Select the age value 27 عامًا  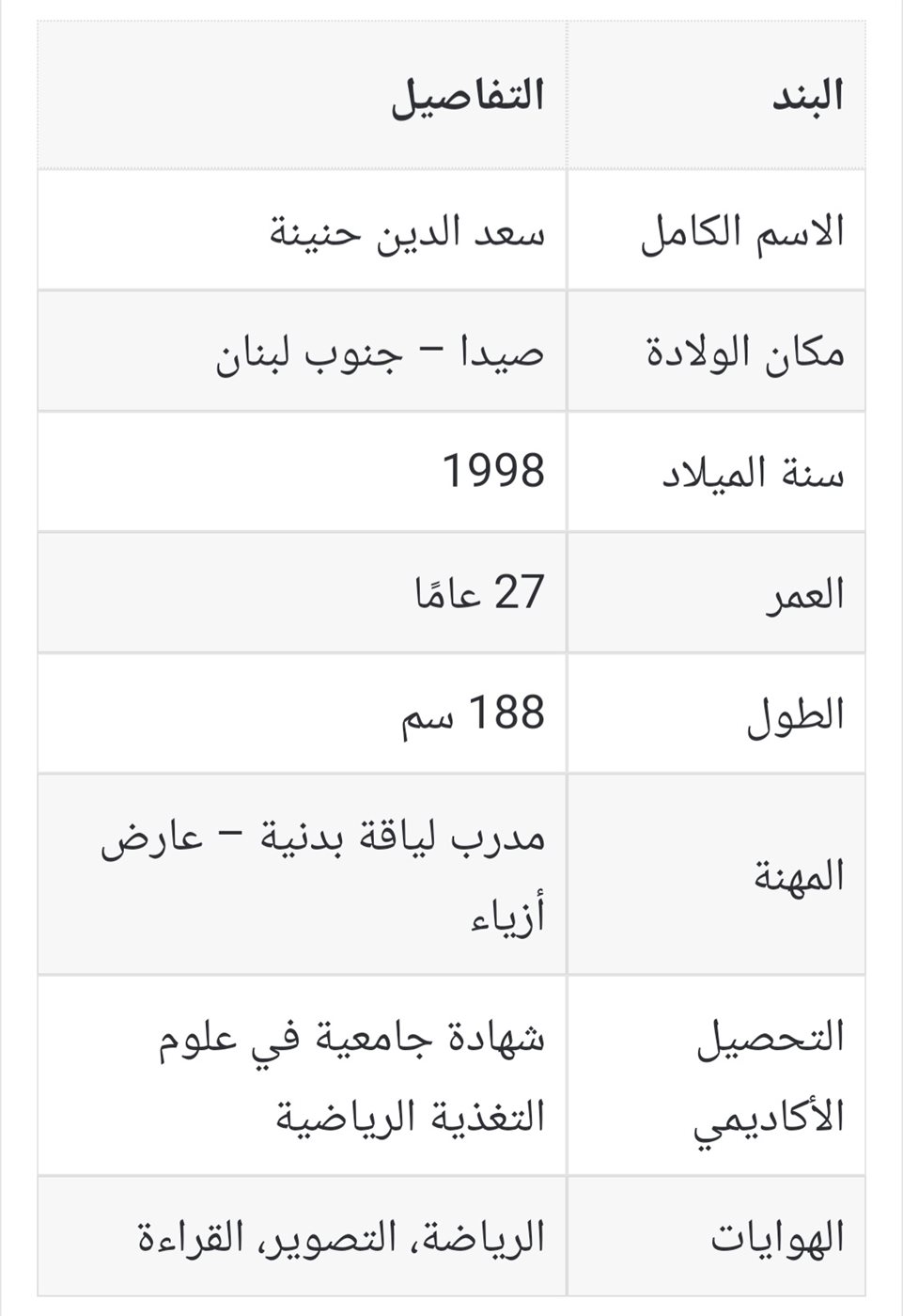click(480, 593)
